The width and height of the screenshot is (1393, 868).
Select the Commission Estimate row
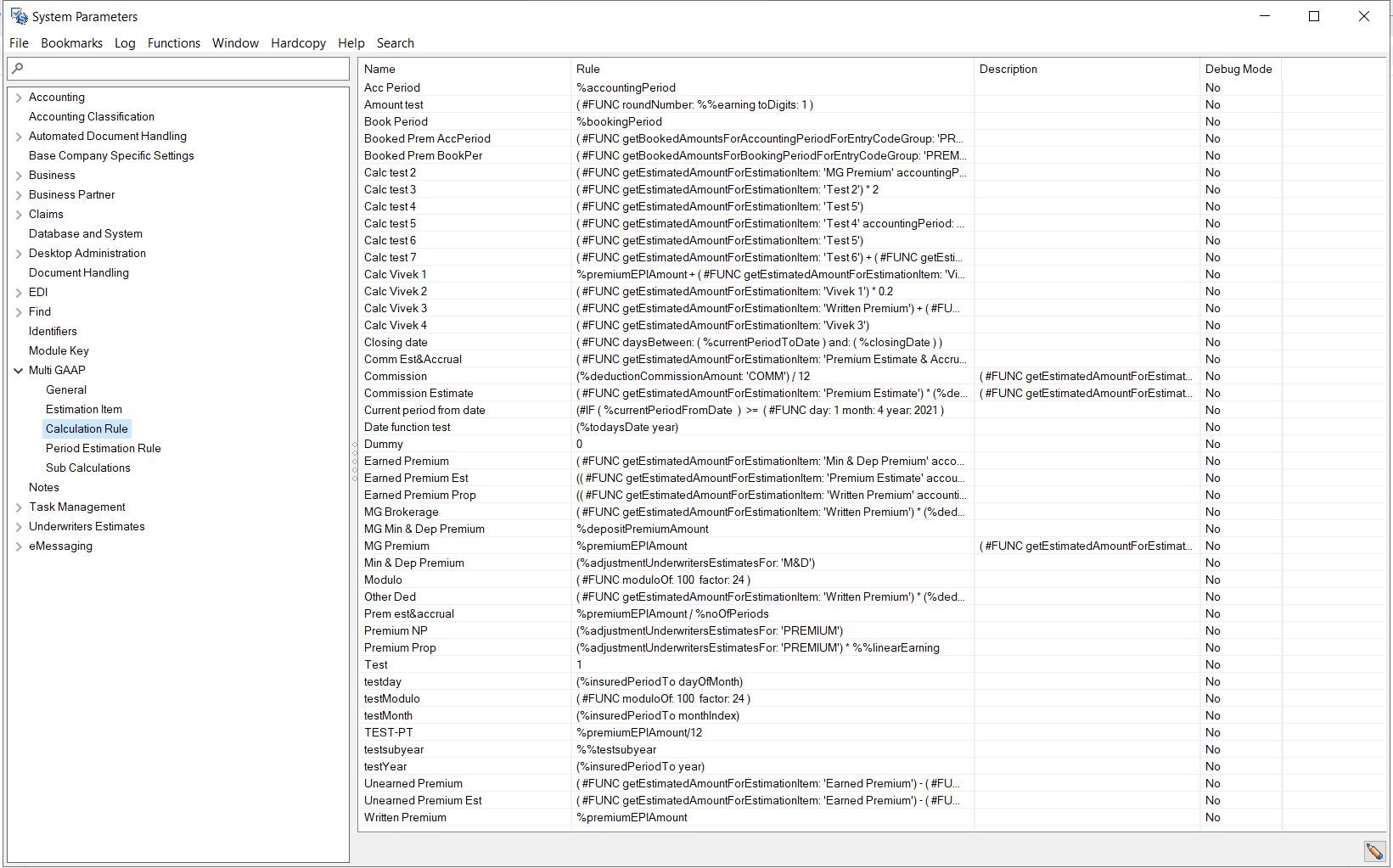pyautogui.click(x=418, y=393)
